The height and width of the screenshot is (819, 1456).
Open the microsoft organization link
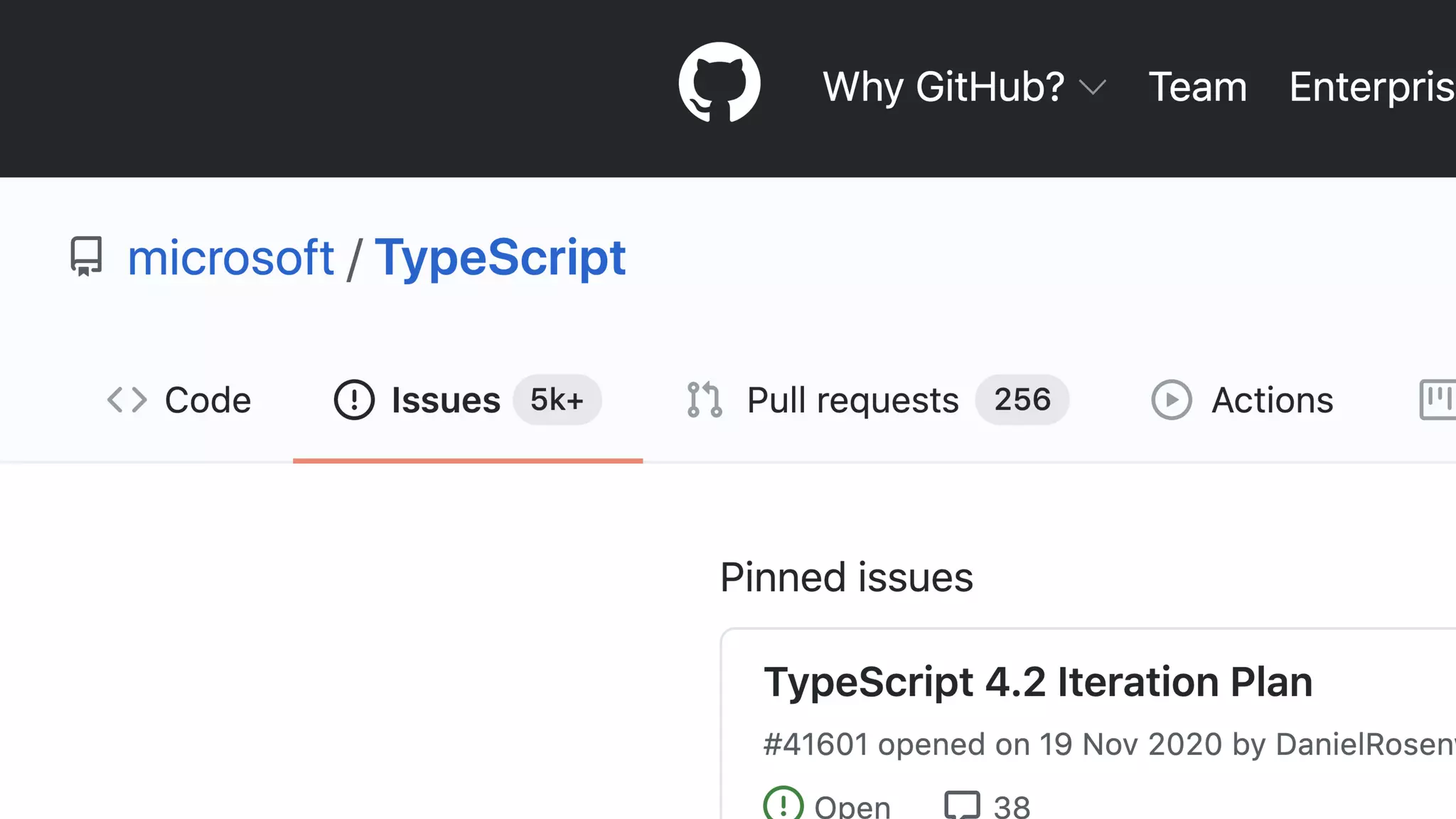230,257
